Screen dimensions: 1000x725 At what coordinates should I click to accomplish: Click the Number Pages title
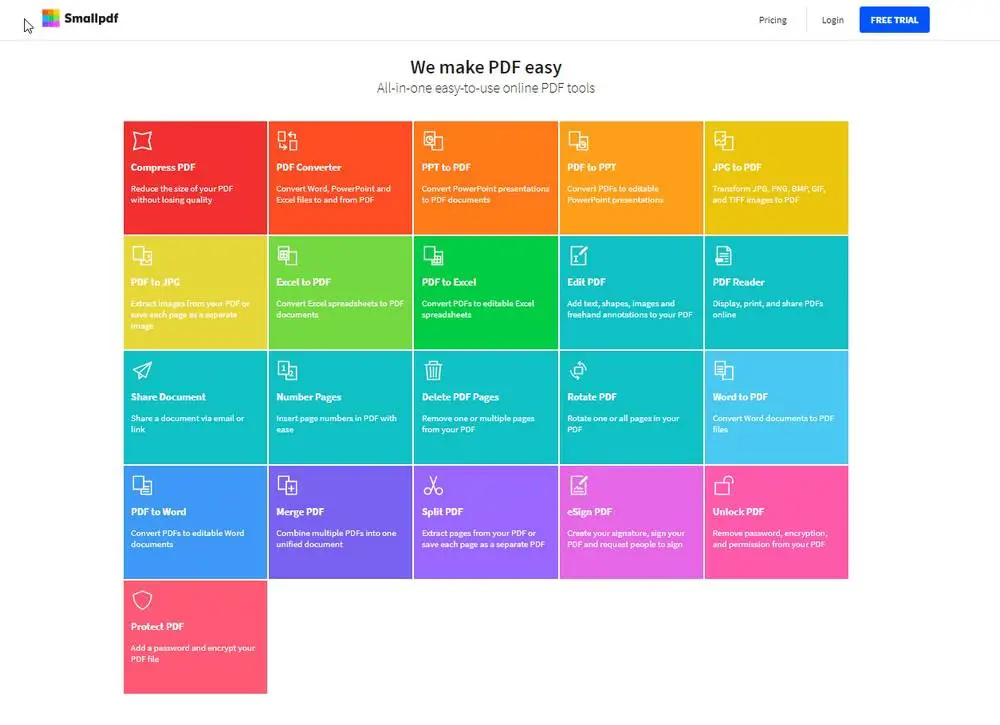[309, 397]
